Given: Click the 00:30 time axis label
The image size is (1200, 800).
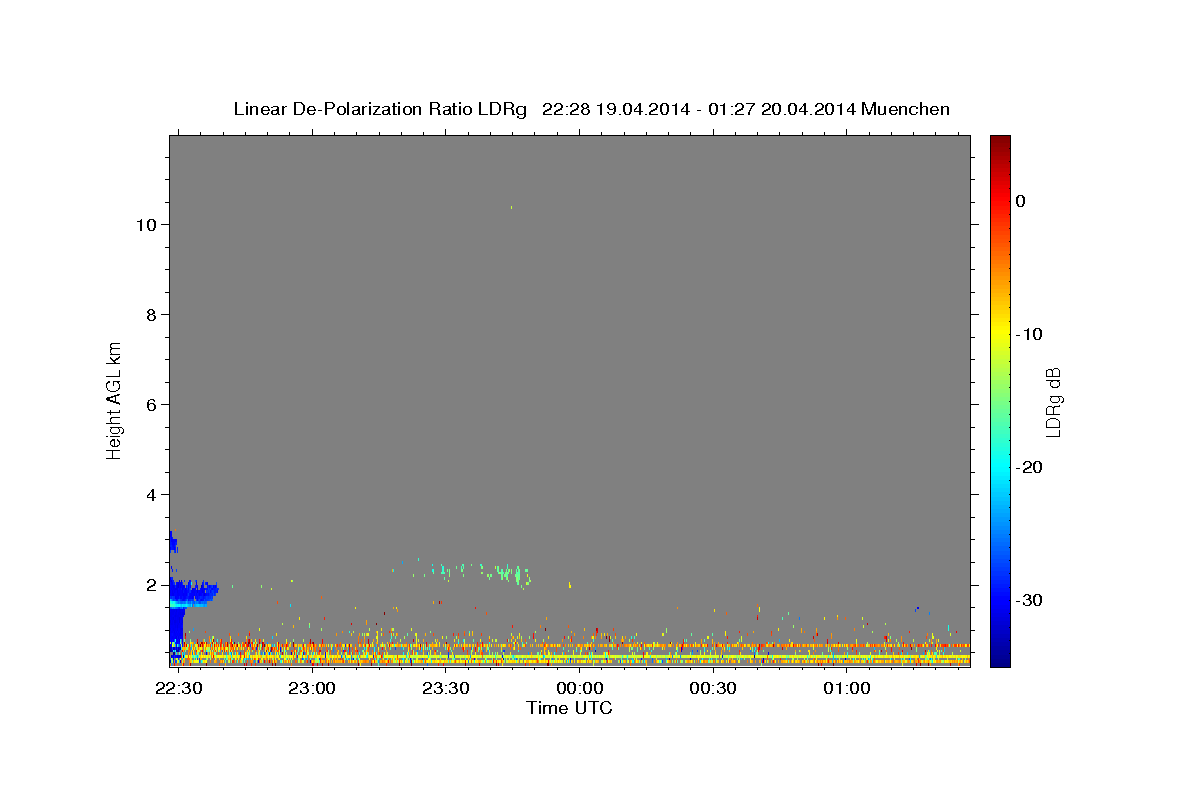Looking at the screenshot, I should [713, 688].
